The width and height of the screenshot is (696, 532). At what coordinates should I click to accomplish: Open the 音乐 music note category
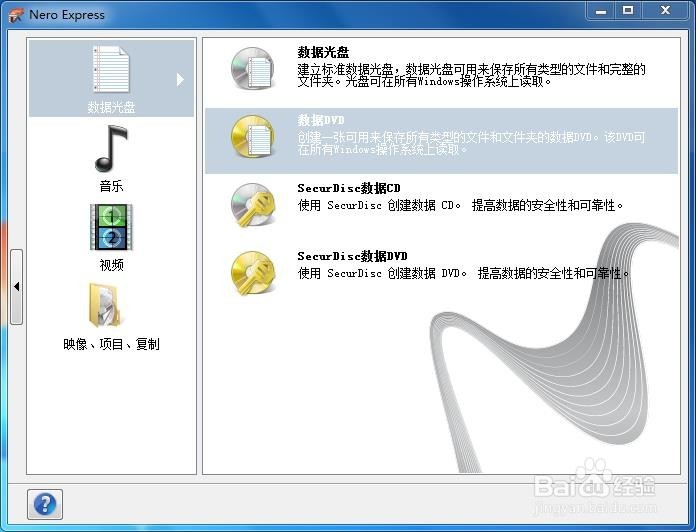(111, 149)
